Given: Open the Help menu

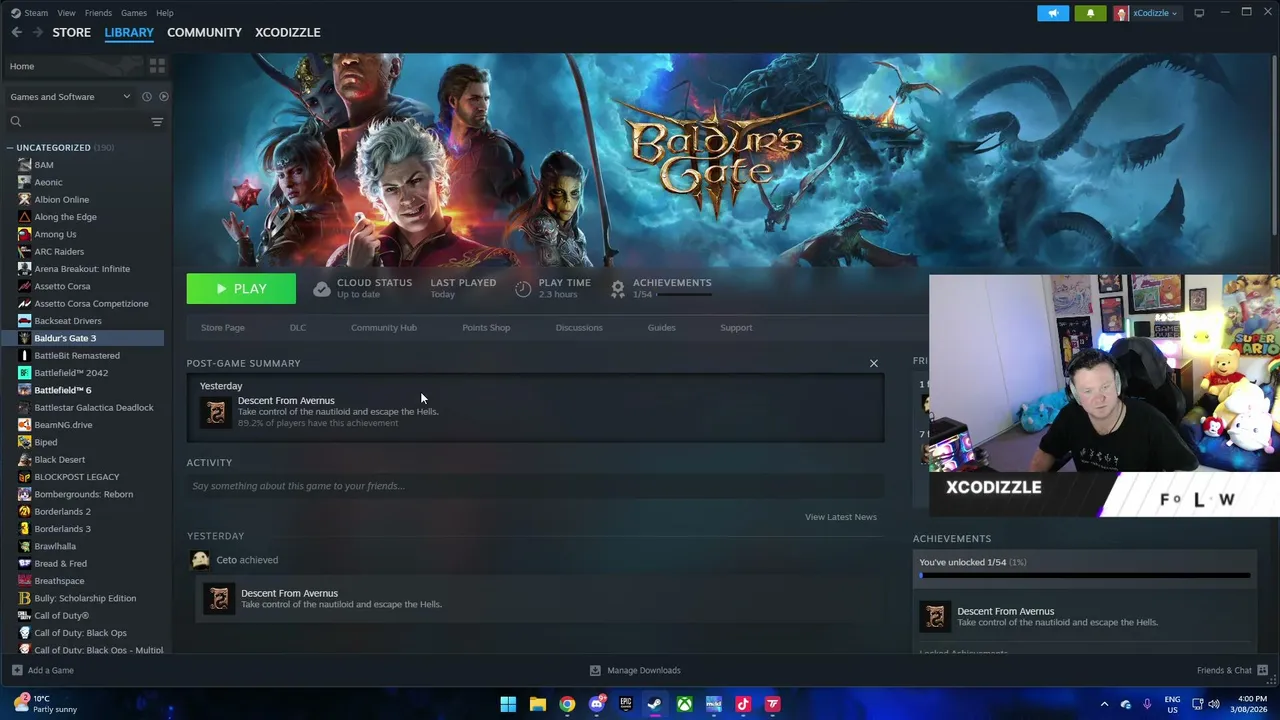Looking at the screenshot, I should 165,13.
